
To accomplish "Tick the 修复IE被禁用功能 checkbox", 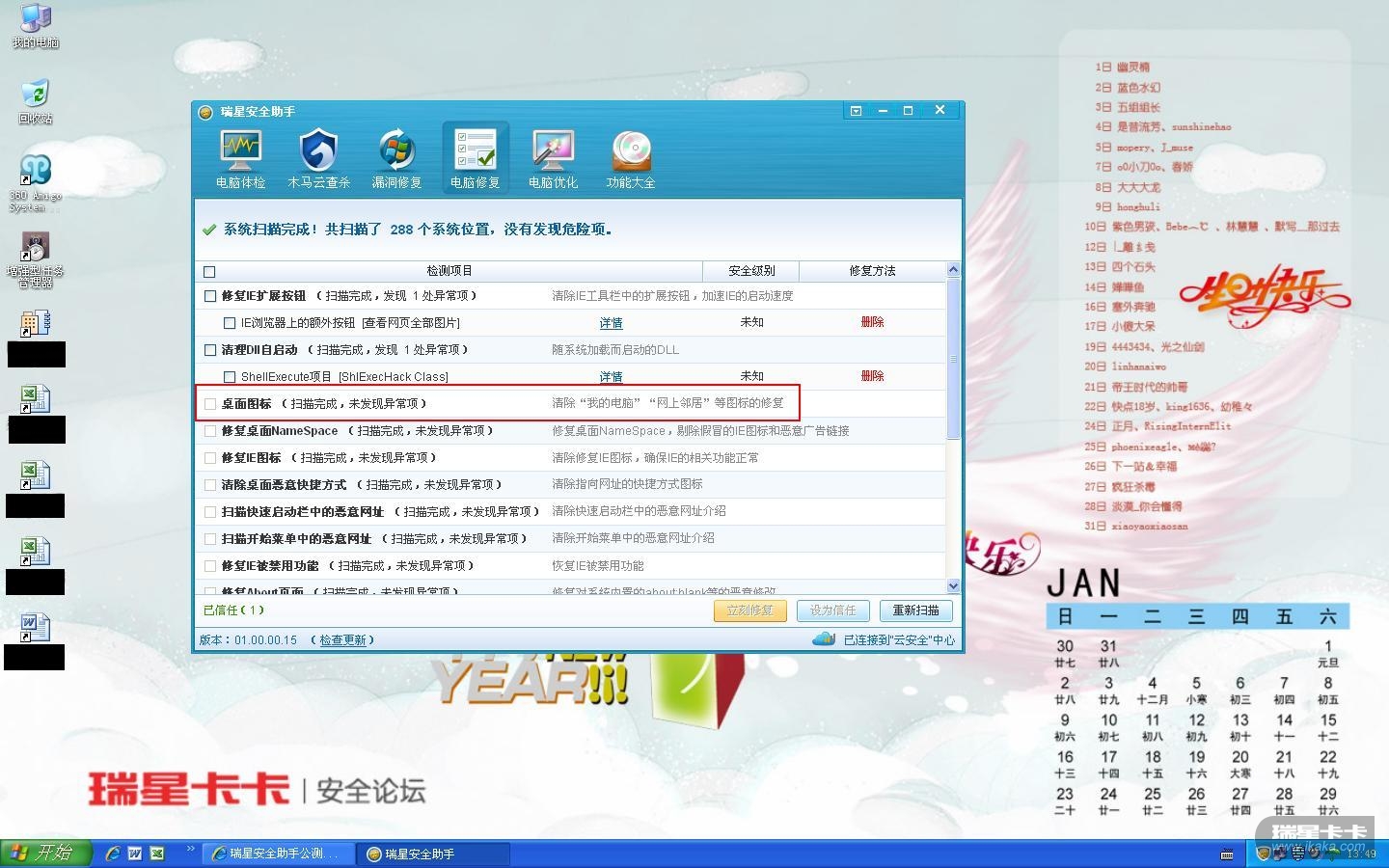I will pyautogui.click(x=210, y=566).
